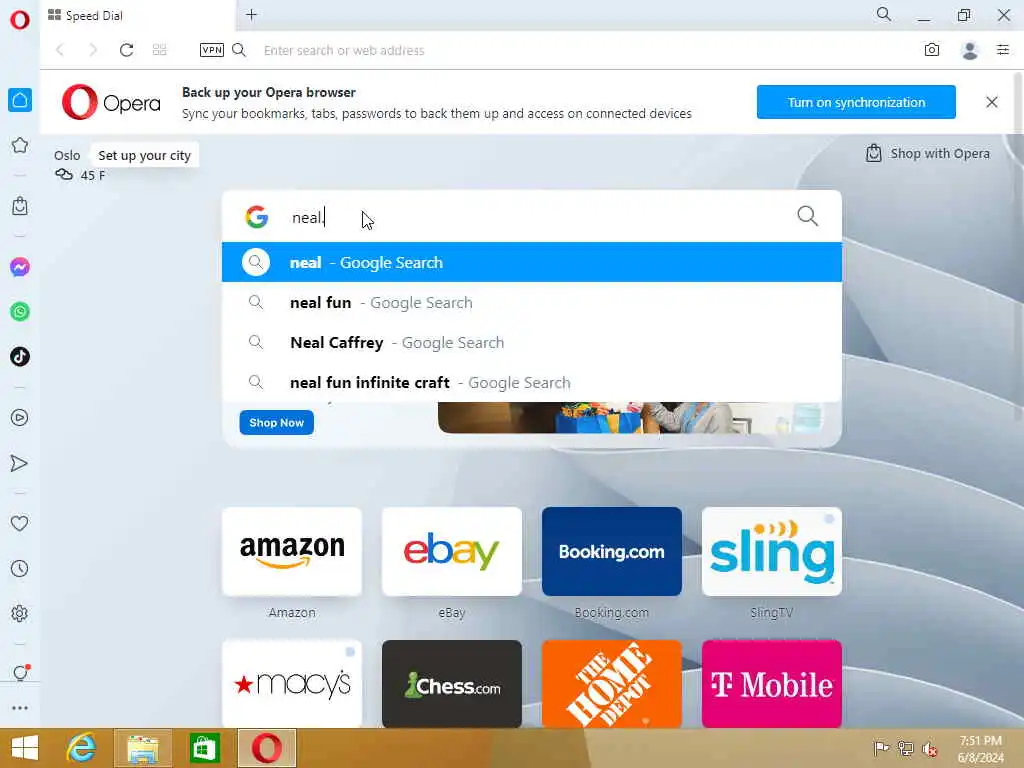Open the eBay speed dial tile
The image size is (1024, 768).
point(452,552)
